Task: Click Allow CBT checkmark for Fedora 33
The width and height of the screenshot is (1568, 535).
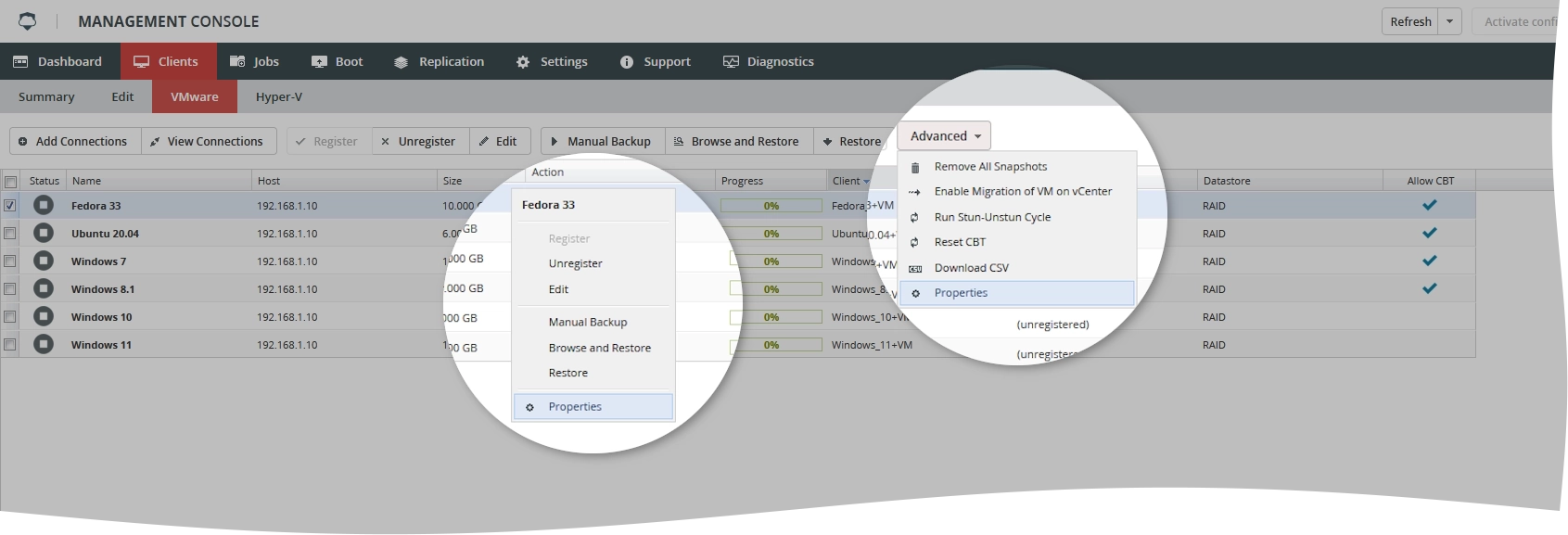Action: [x=1430, y=205]
